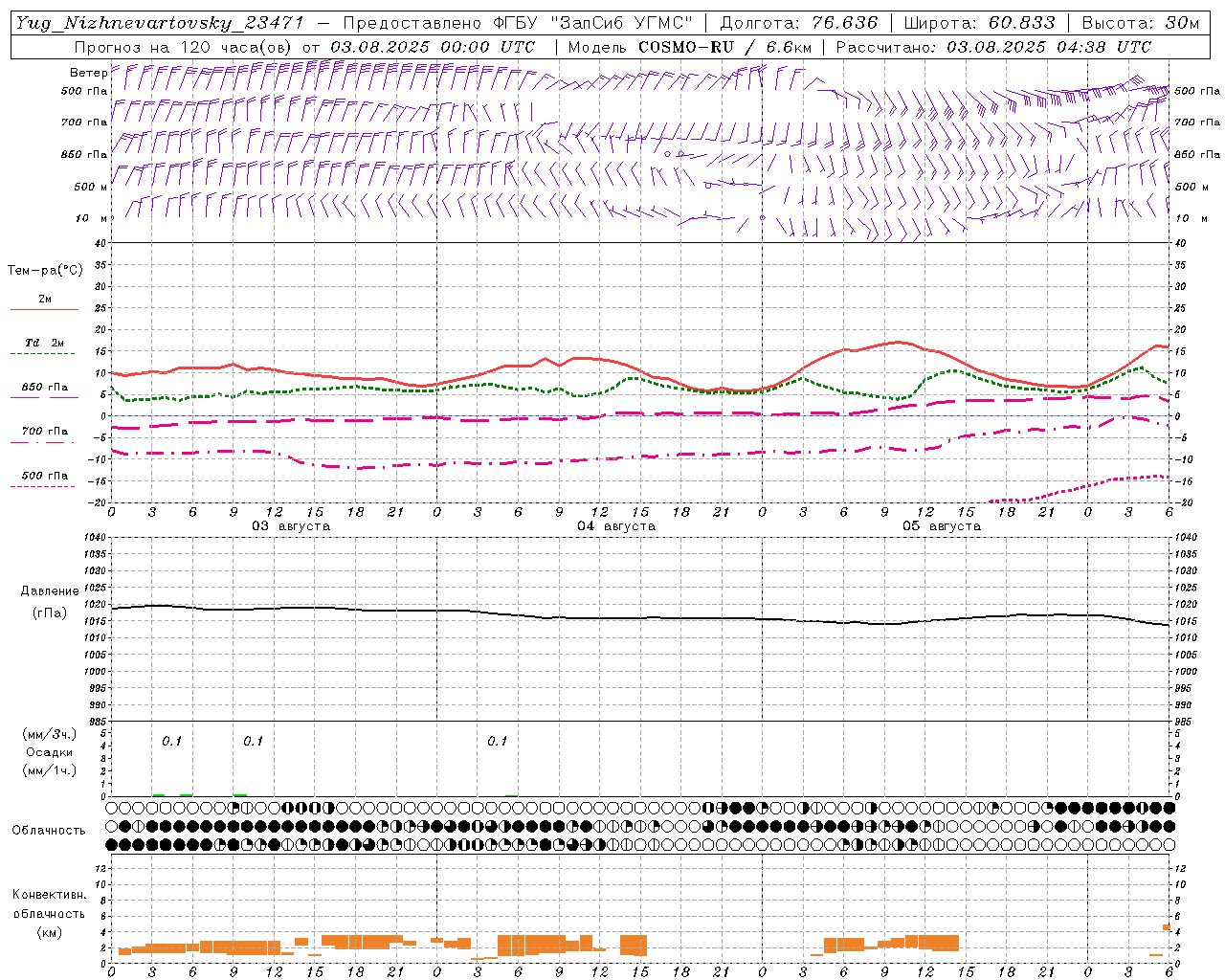Image resolution: width=1225 pixels, height=980 pixels.
Task: Click the 04 августа date label
Action: point(616,526)
